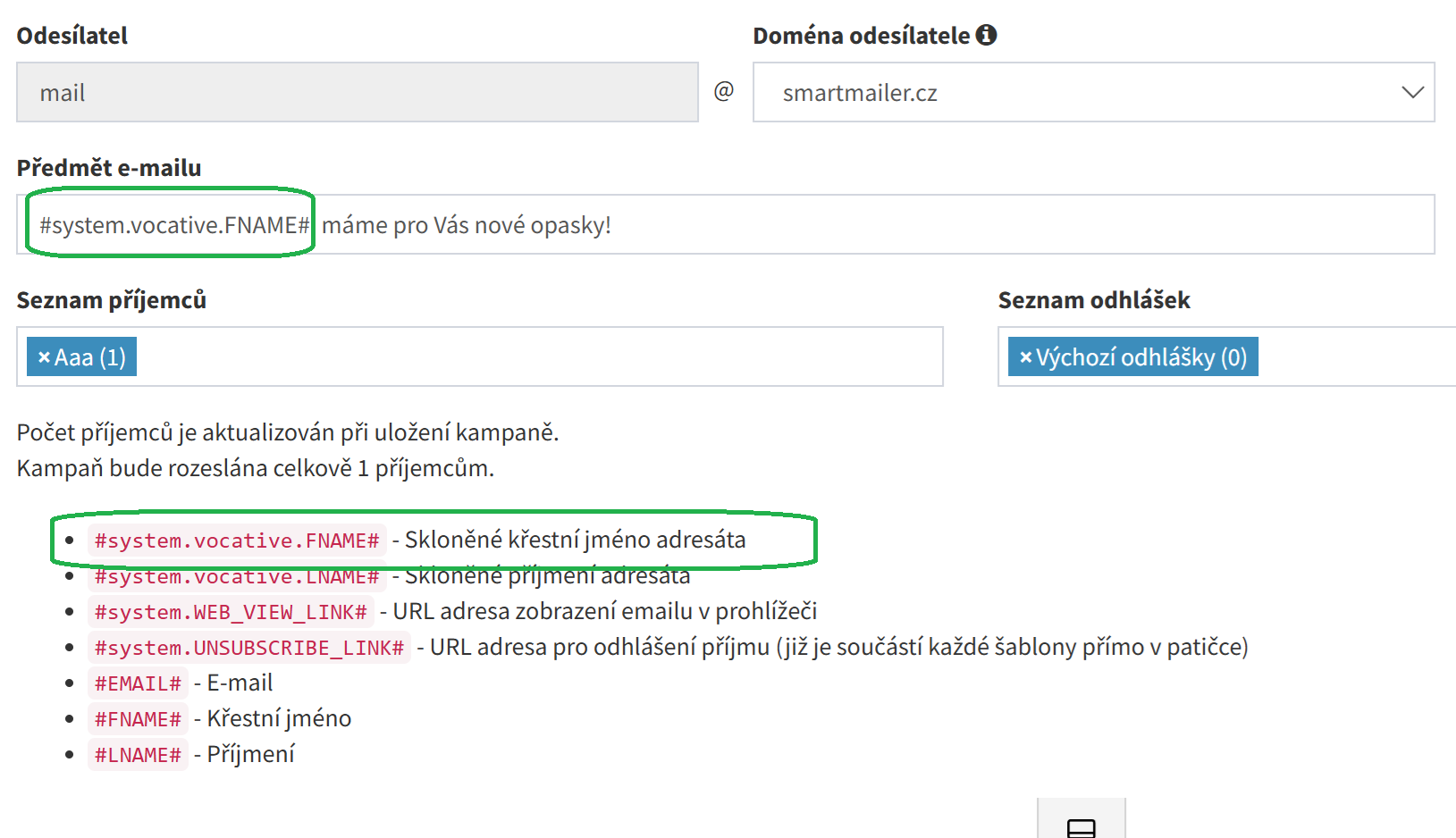Click the info icon beside Doména odesílatele
Screen dimensions: 1456x838
(x=986, y=35)
